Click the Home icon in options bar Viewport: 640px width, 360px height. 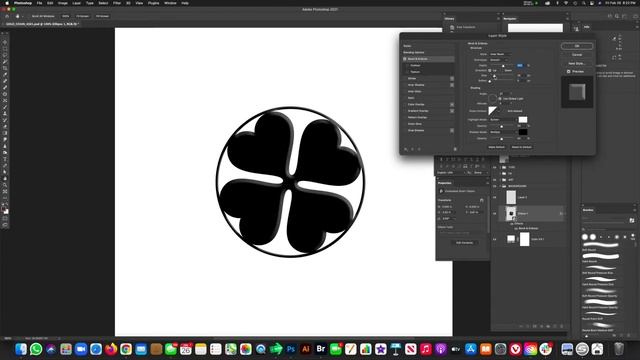[7, 16]
